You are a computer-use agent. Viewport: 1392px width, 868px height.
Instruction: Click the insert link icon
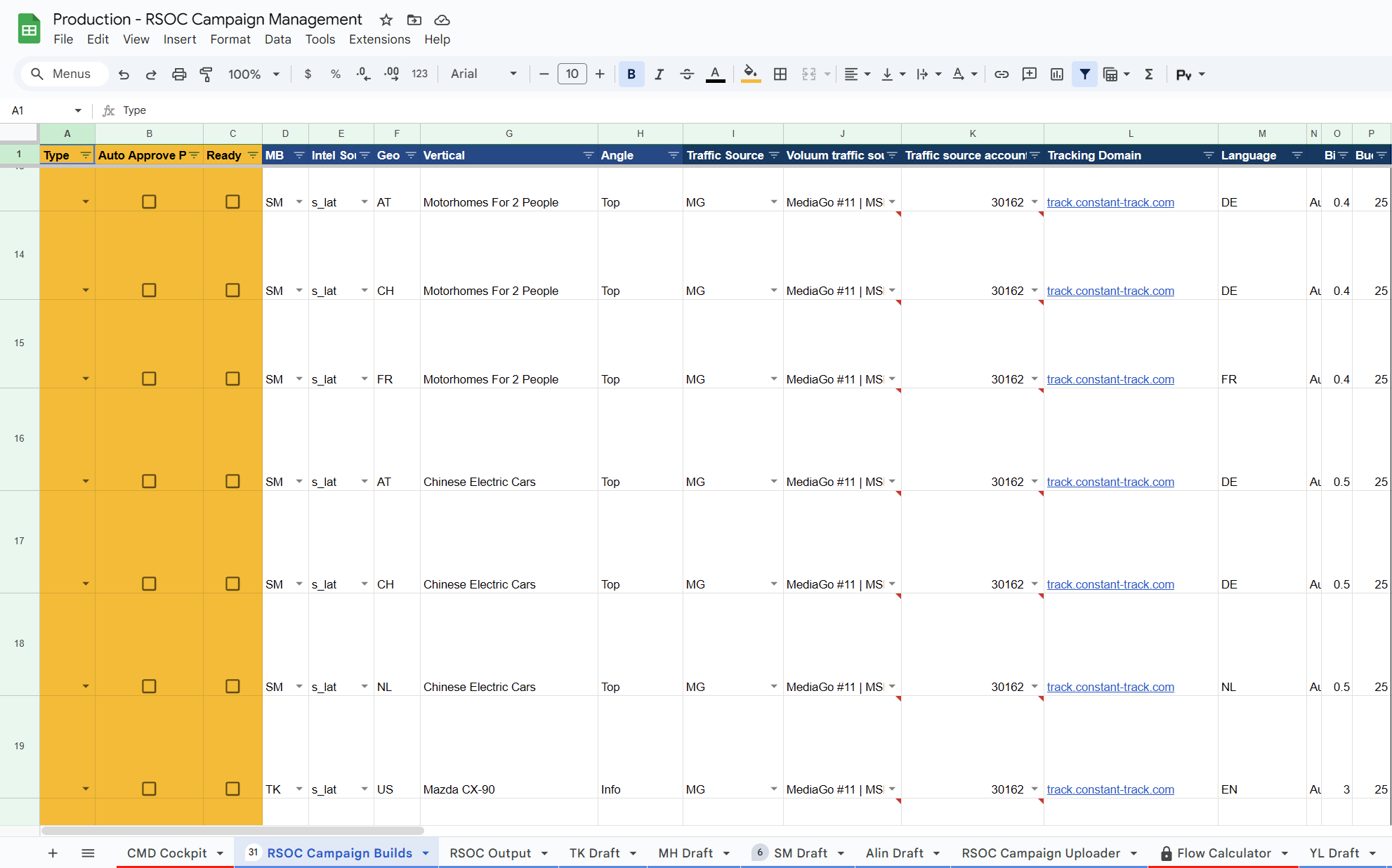(x=1002, y=74)
